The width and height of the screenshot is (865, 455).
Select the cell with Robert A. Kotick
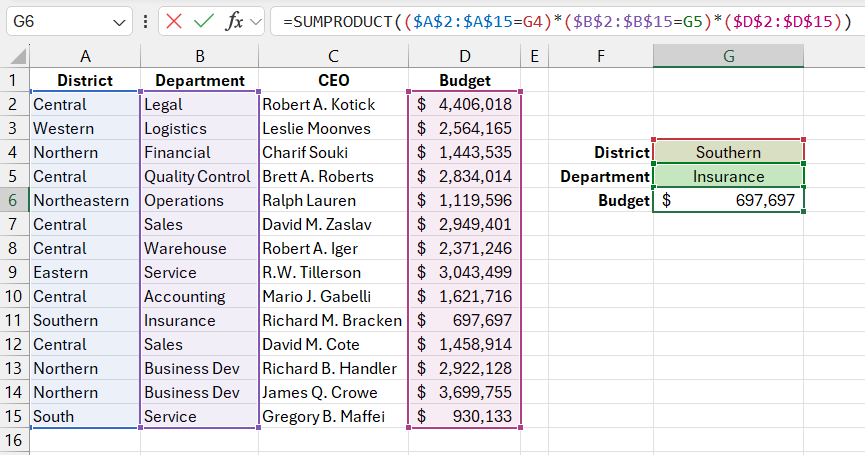coord(333,104)
